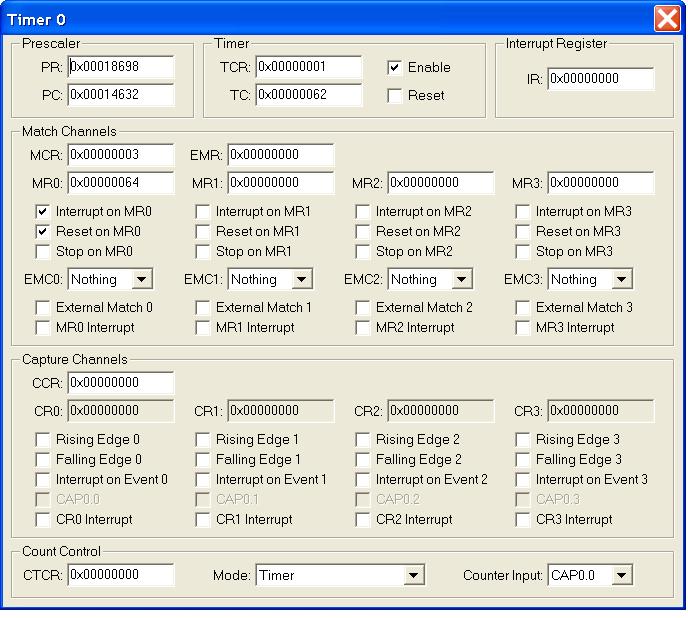Screen dimensions: 688x618
Task: Uncheck Interrupt on MR0
Action: tap(42, 212)
